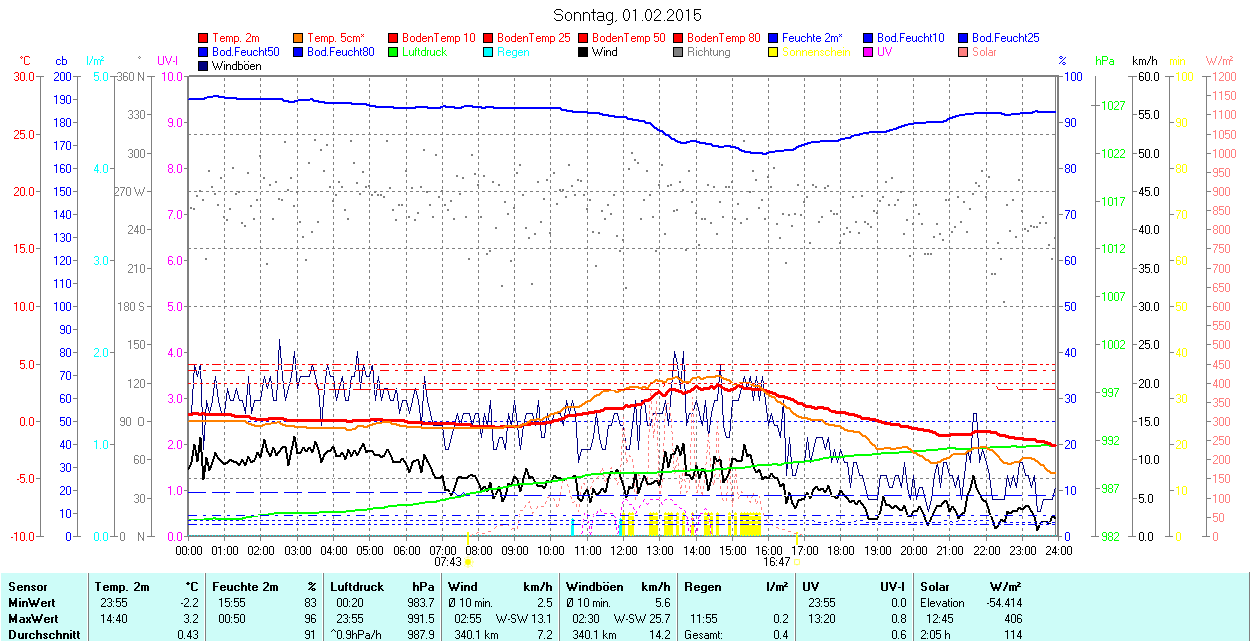Click the hPa axis unit header
1250x641 pixels.
coord(1104,61)
